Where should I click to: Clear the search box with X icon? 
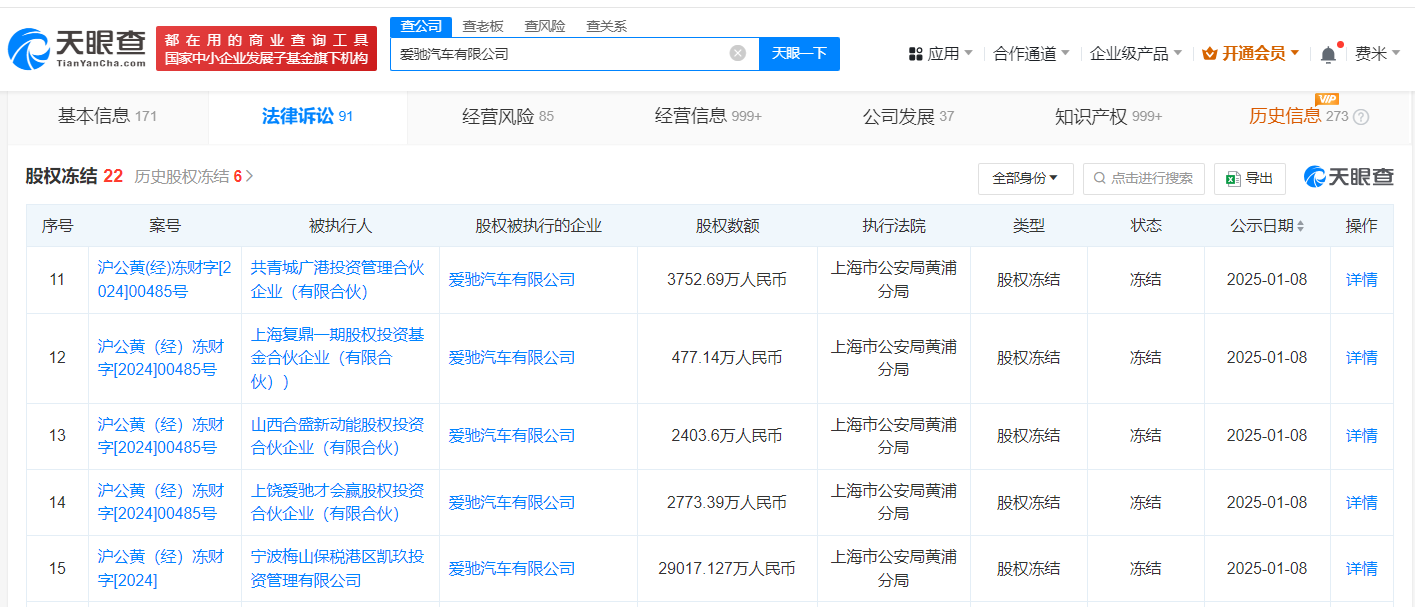(x=738, y=53)
